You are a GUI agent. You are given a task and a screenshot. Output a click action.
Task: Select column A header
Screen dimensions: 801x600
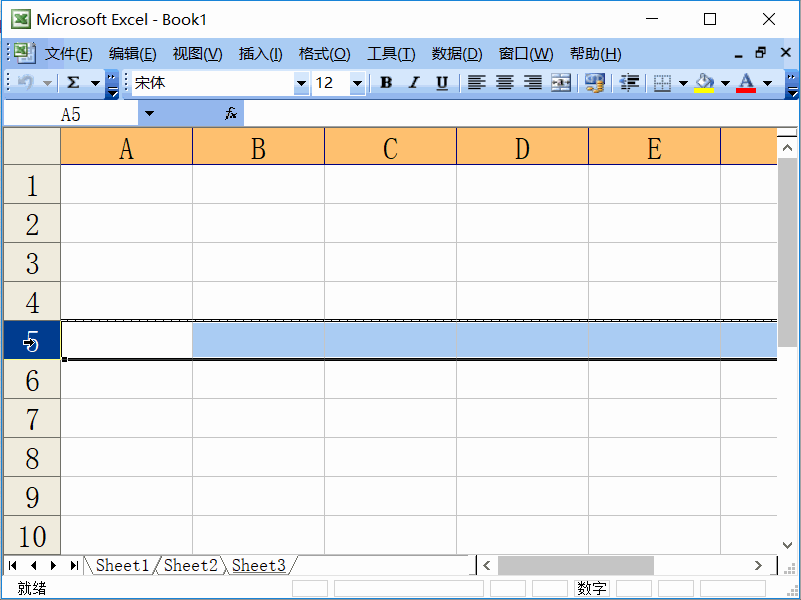pos(126,147)
